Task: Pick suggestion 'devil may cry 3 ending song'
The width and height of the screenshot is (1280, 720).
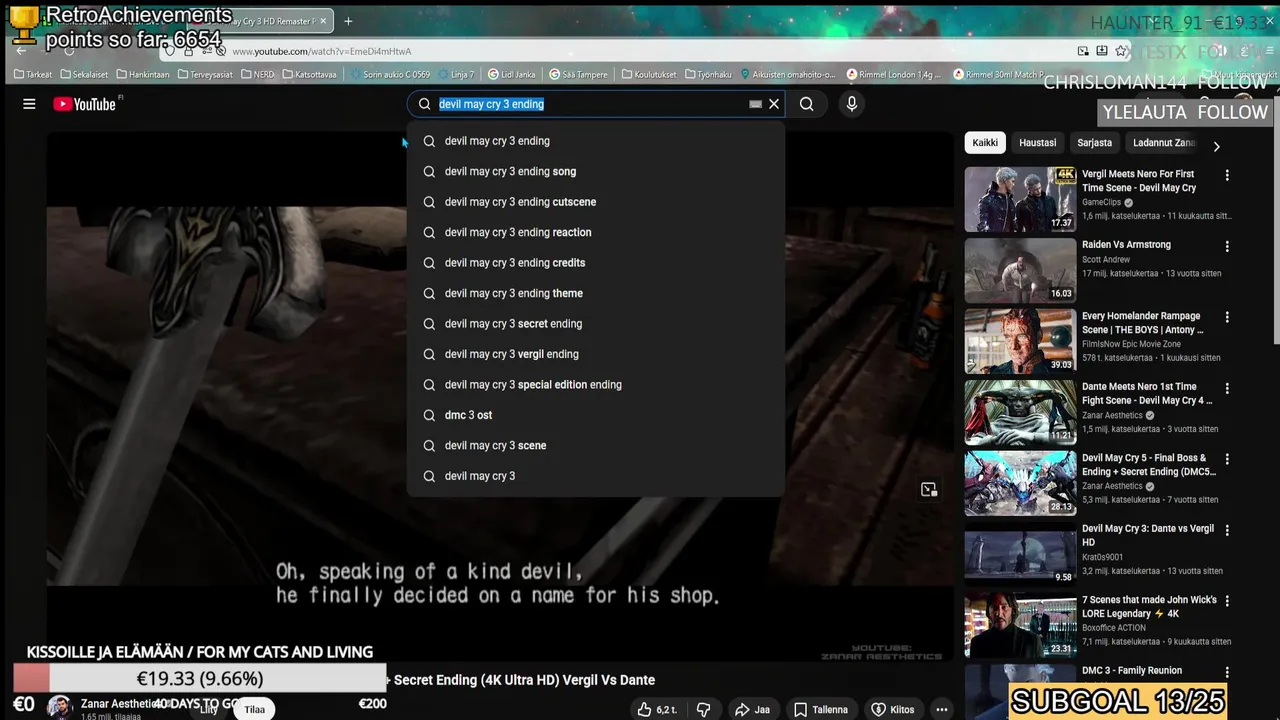Action: pos(596,171)
